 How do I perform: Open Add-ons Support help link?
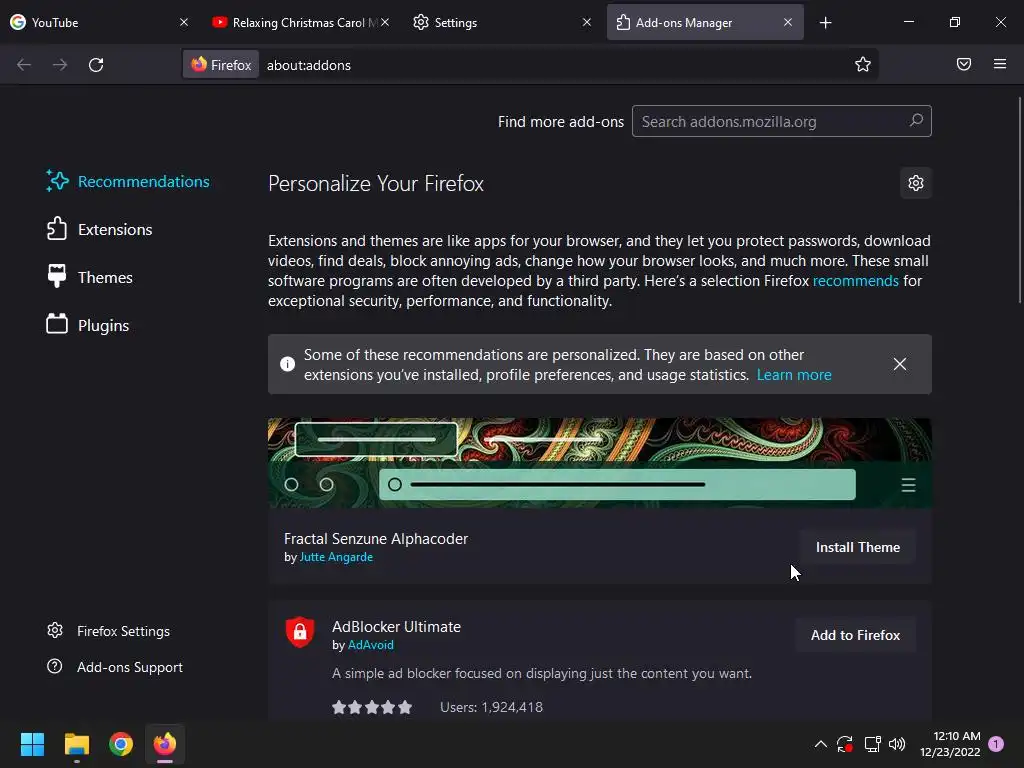[x=115, y=667]
